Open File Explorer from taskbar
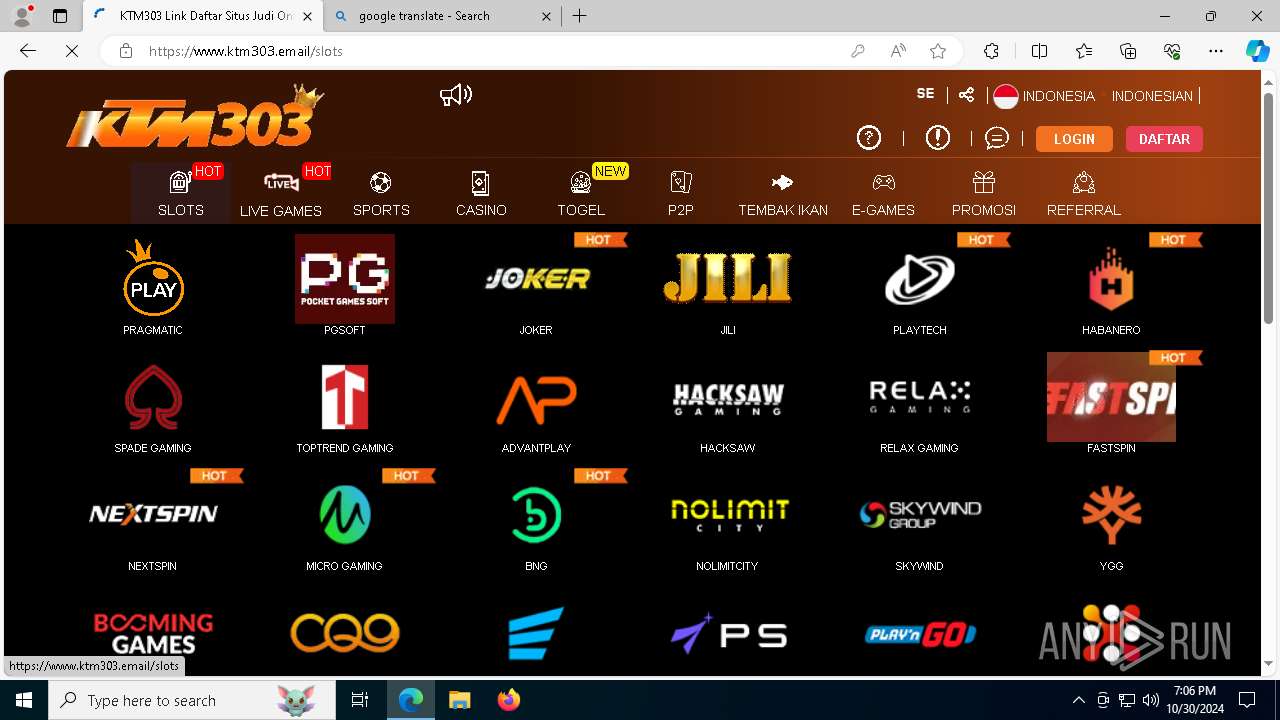Image resolution: width=1280 pixels, height=720 pixels. click(459, 700)
